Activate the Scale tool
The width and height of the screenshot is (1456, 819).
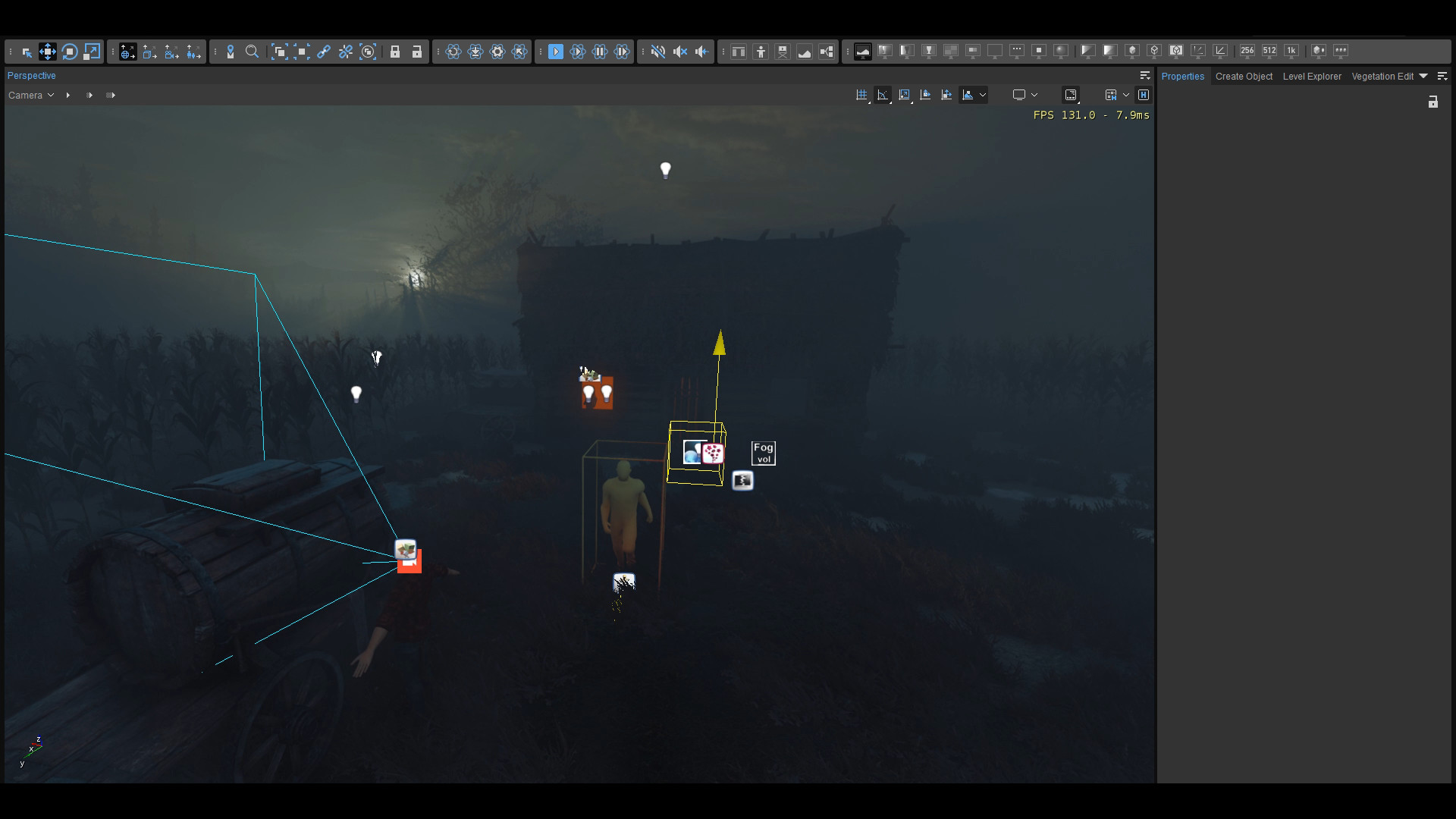(x=93, y=51)
